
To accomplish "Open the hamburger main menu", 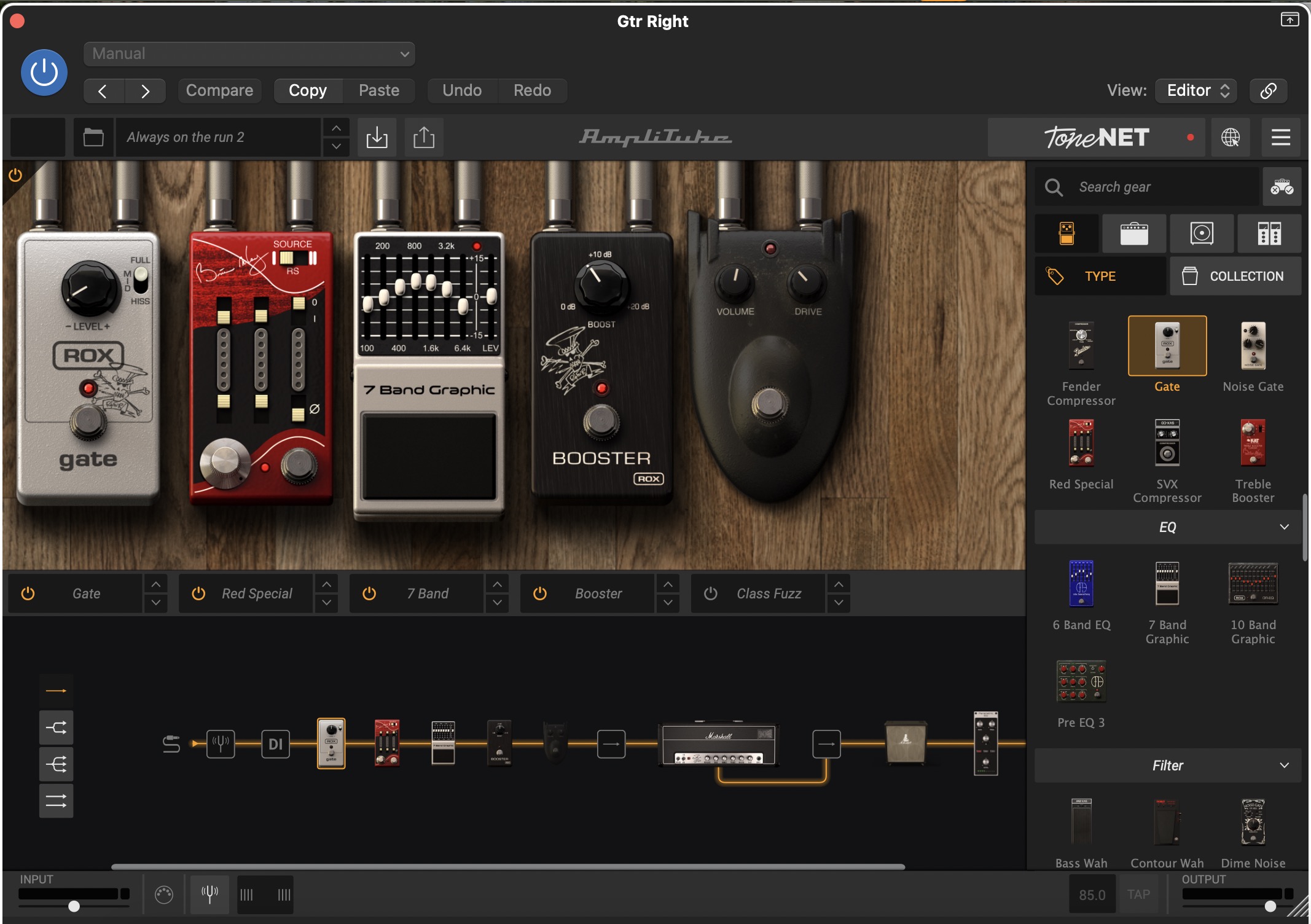I will tap(1281, 138).
